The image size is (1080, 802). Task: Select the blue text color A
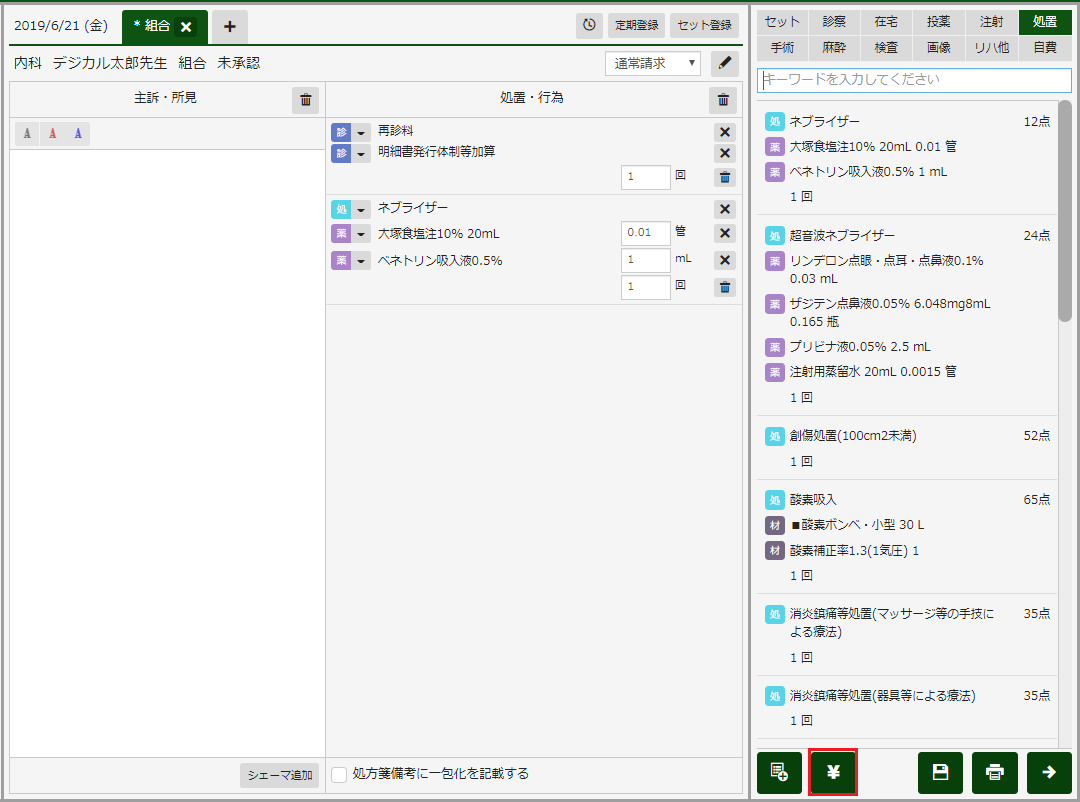click(x=78, y=134)
